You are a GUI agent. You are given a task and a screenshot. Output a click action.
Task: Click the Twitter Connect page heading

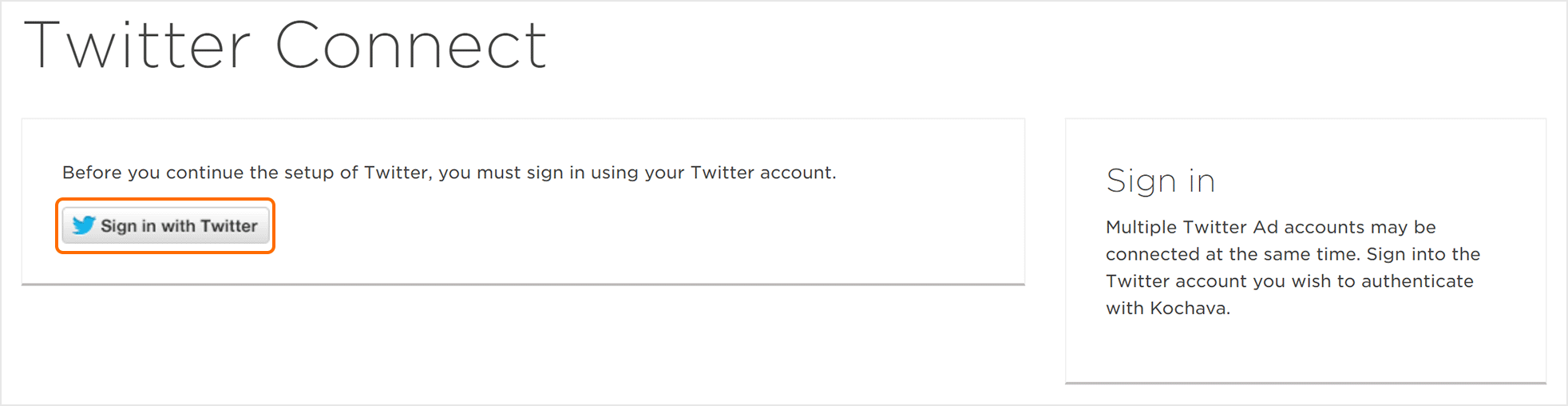[x=285, y=46]
